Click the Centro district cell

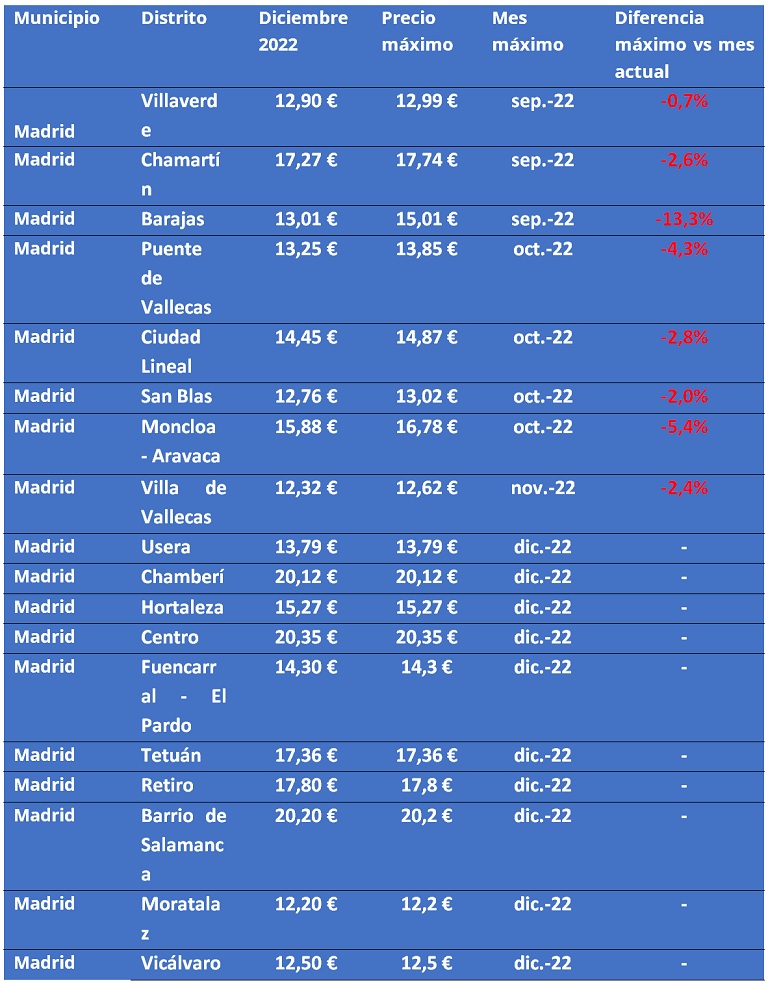tap(170, 637)
